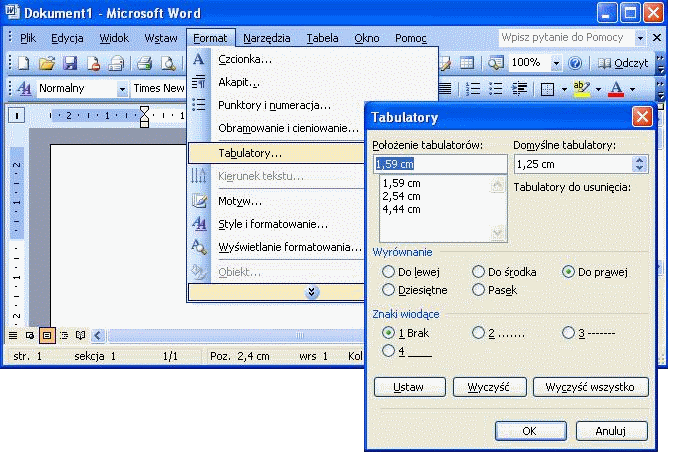Click the red font color A icon
Screen dimensions: 675x457
(616, 89)
